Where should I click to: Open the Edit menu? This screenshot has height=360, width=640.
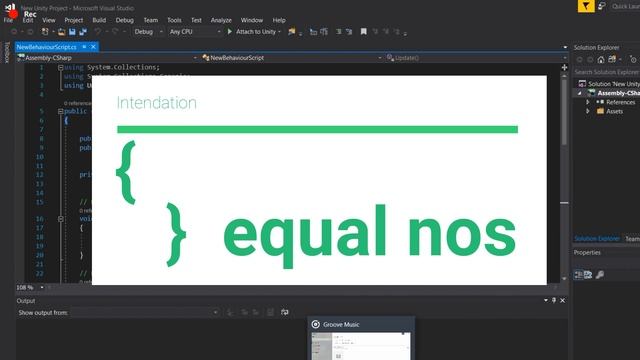28,20
